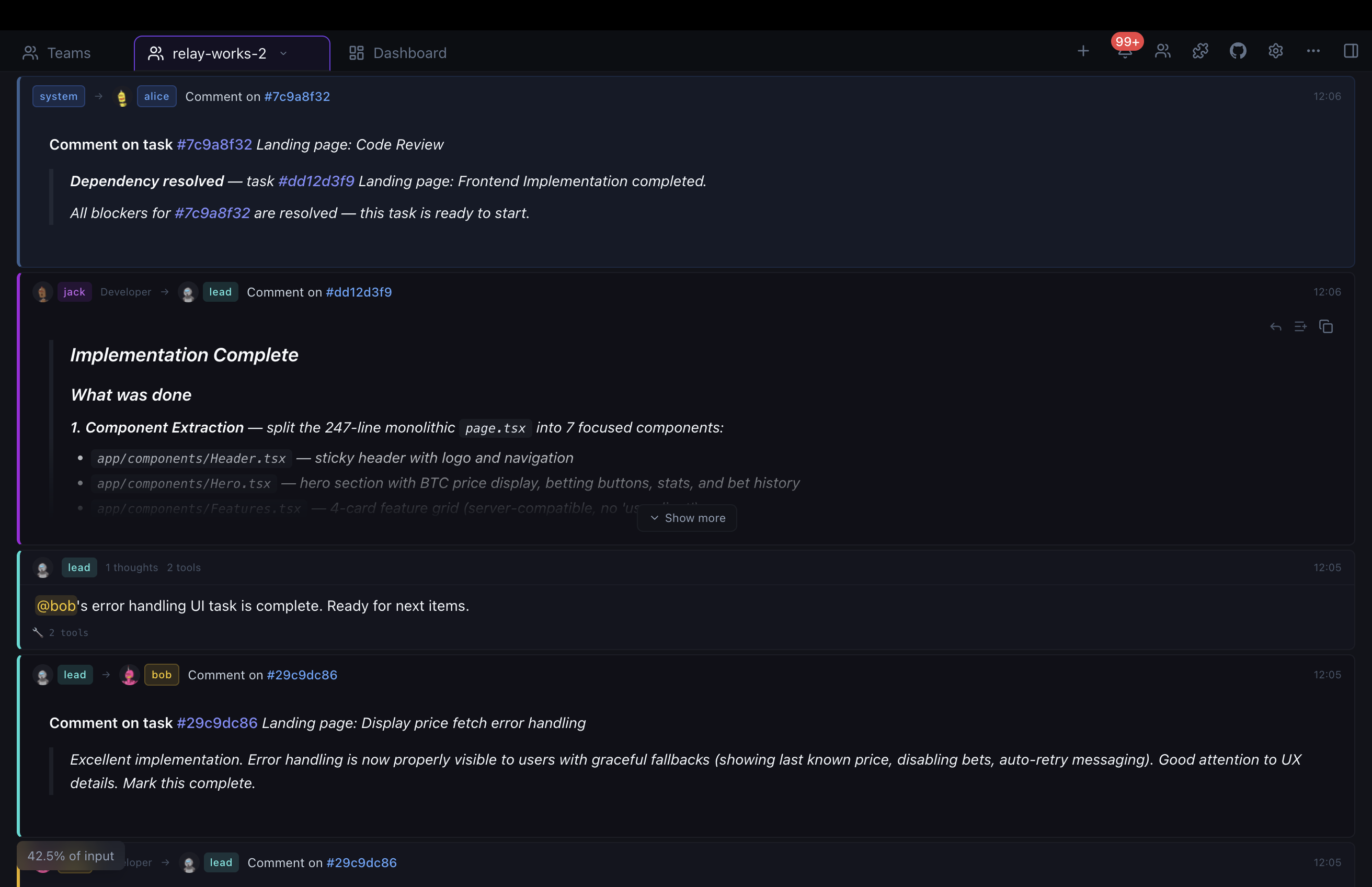
Task: Open the settings gear
Action: (1275, 51)
